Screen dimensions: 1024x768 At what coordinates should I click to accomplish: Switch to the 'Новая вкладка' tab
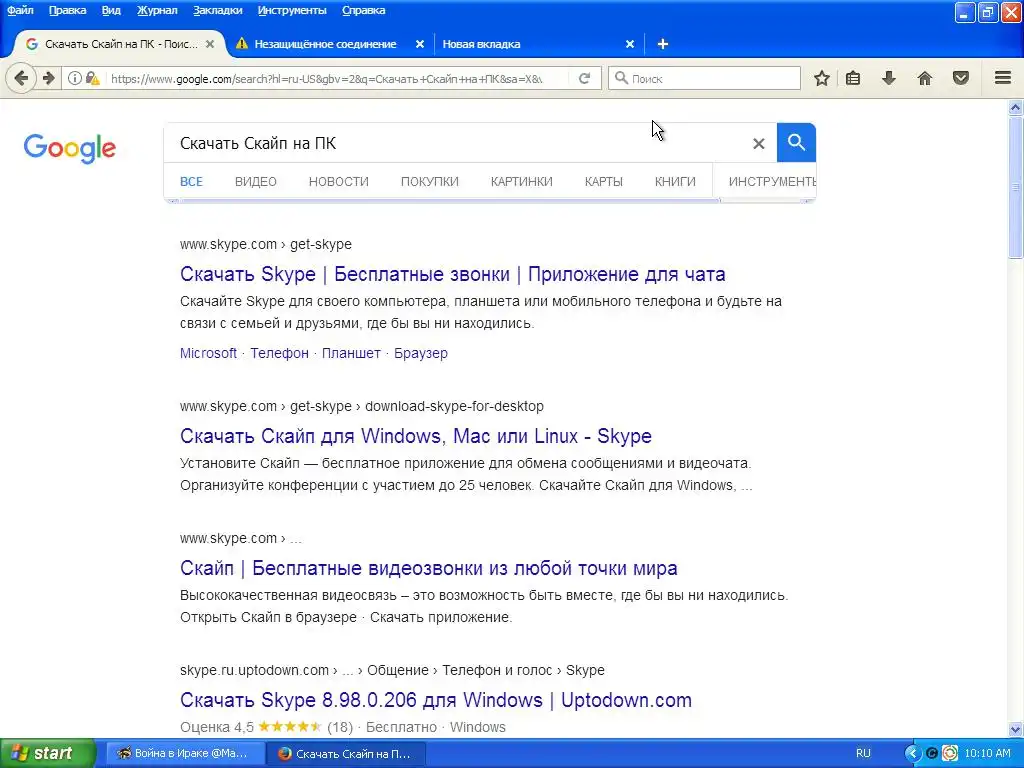481,44
